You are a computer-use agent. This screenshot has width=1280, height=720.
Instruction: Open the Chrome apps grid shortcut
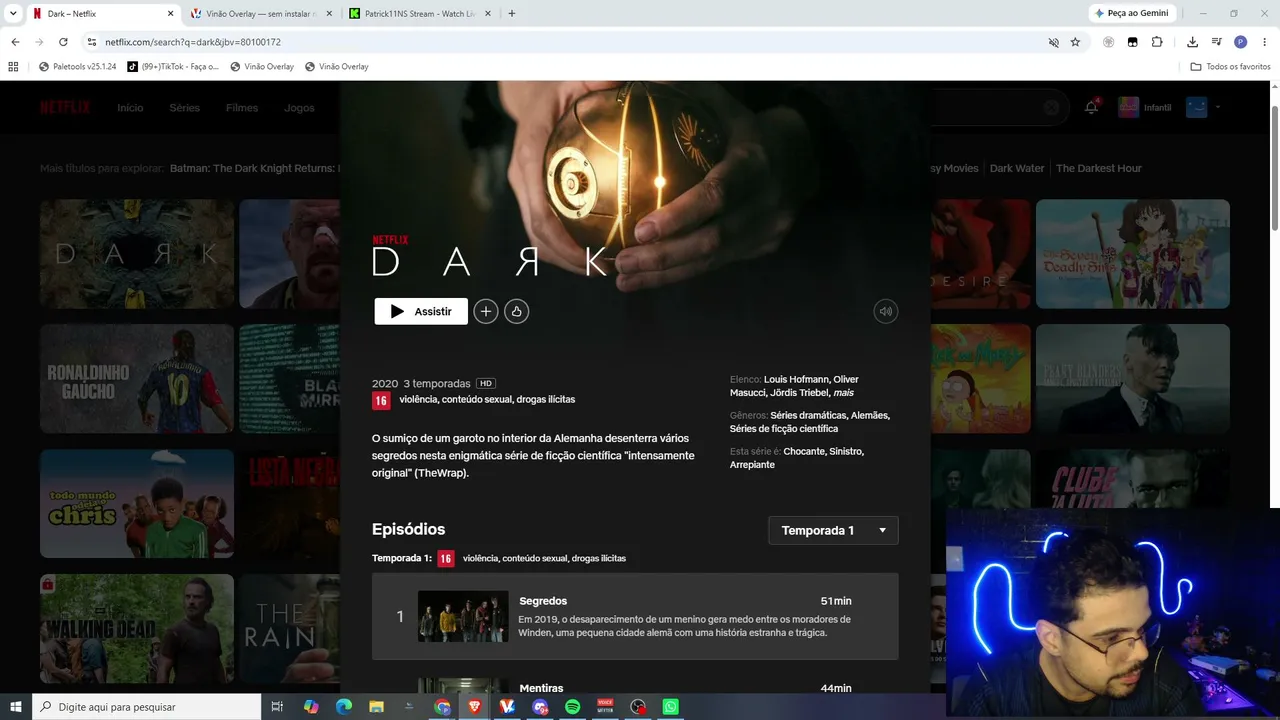pos(13,66)
